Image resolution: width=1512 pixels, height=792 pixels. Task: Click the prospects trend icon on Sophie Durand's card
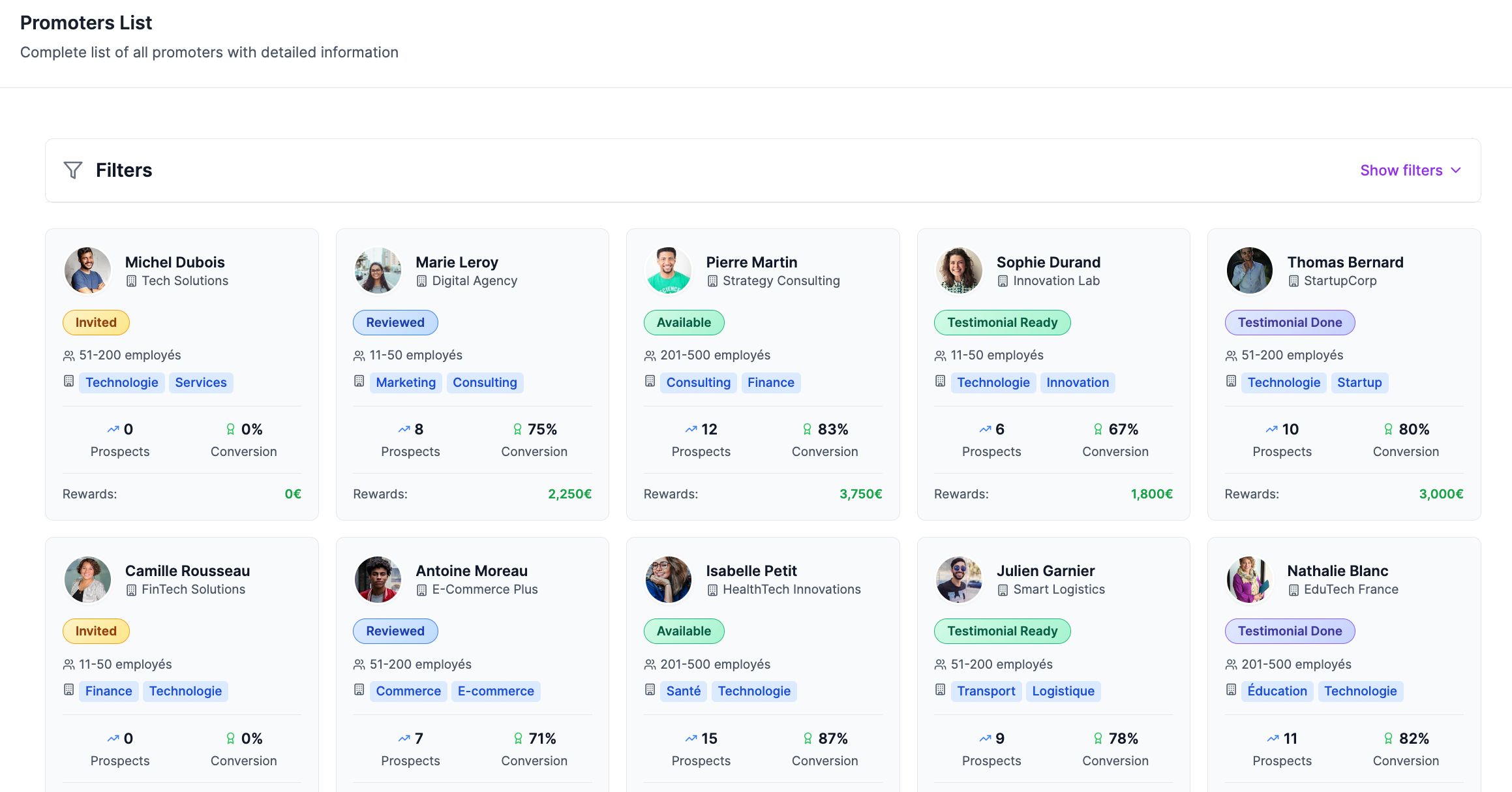985,429
